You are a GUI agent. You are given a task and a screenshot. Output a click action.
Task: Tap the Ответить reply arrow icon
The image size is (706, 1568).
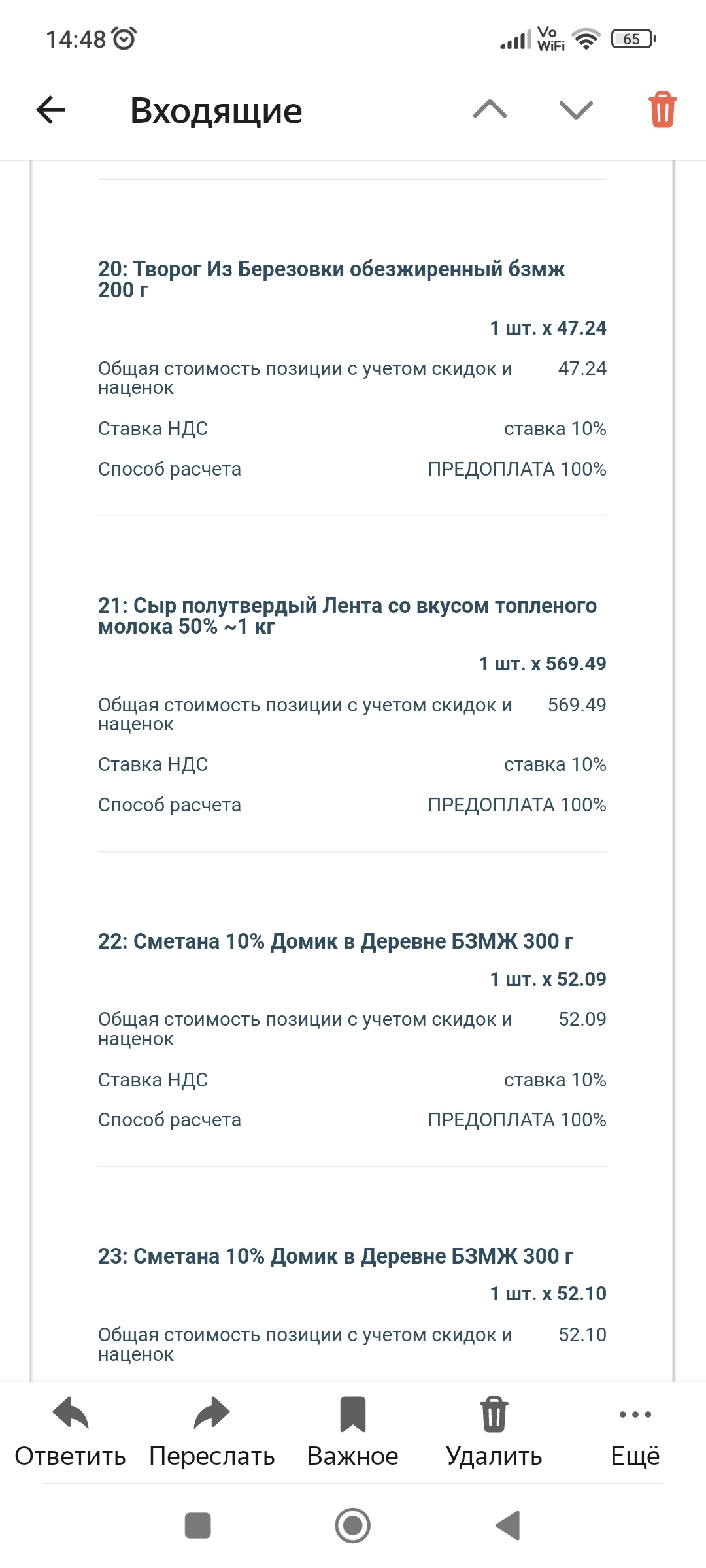coord(71,1413)
